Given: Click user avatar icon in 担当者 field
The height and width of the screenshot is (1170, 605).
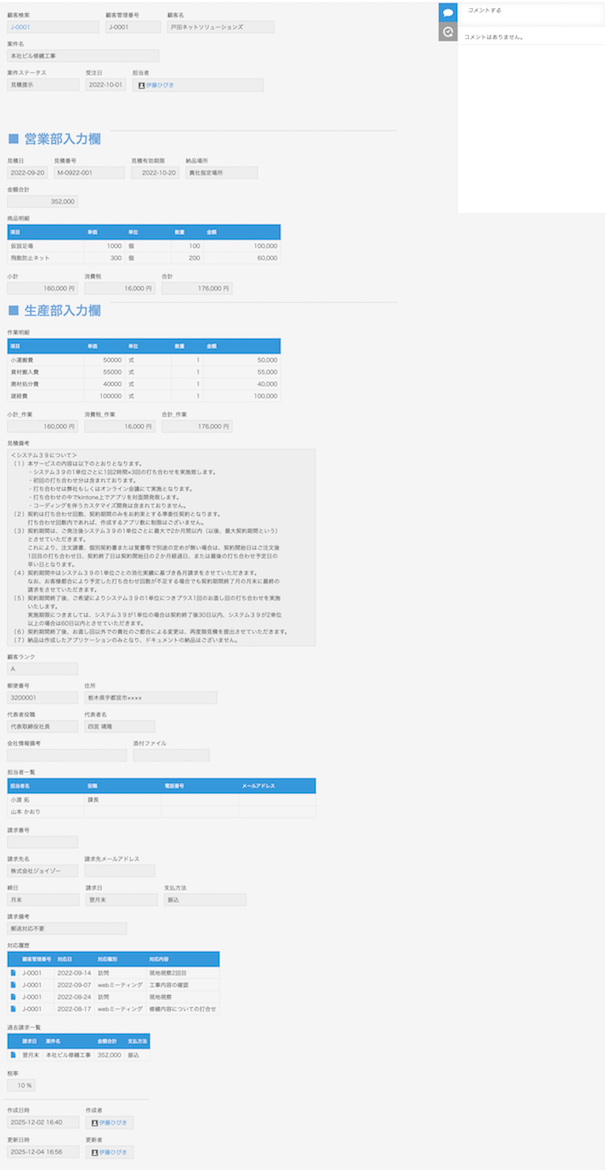Looking at the screenshot, I should pos(141,86).
